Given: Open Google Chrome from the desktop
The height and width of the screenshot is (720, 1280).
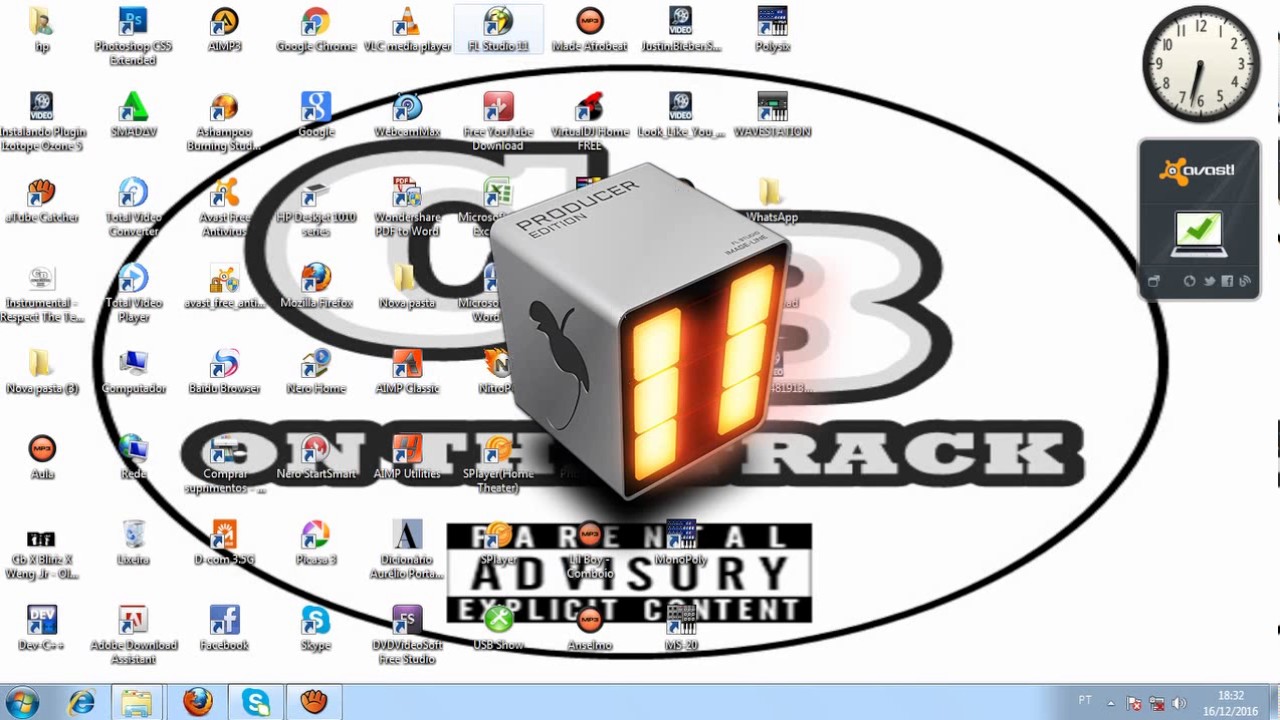Looking at the screenshot, I should coord(316,29).
